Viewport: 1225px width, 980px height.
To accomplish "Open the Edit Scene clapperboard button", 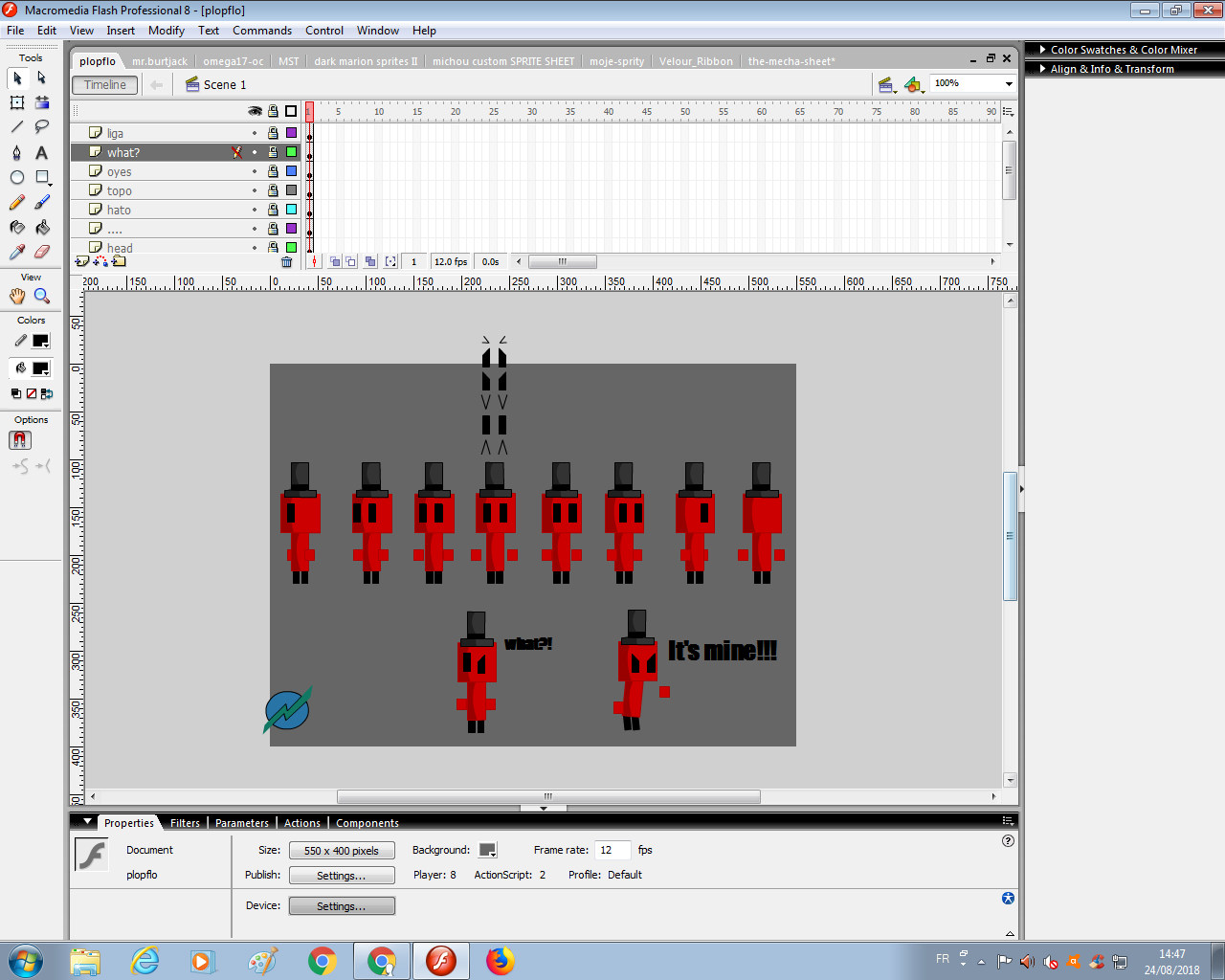I will (887, 84).
